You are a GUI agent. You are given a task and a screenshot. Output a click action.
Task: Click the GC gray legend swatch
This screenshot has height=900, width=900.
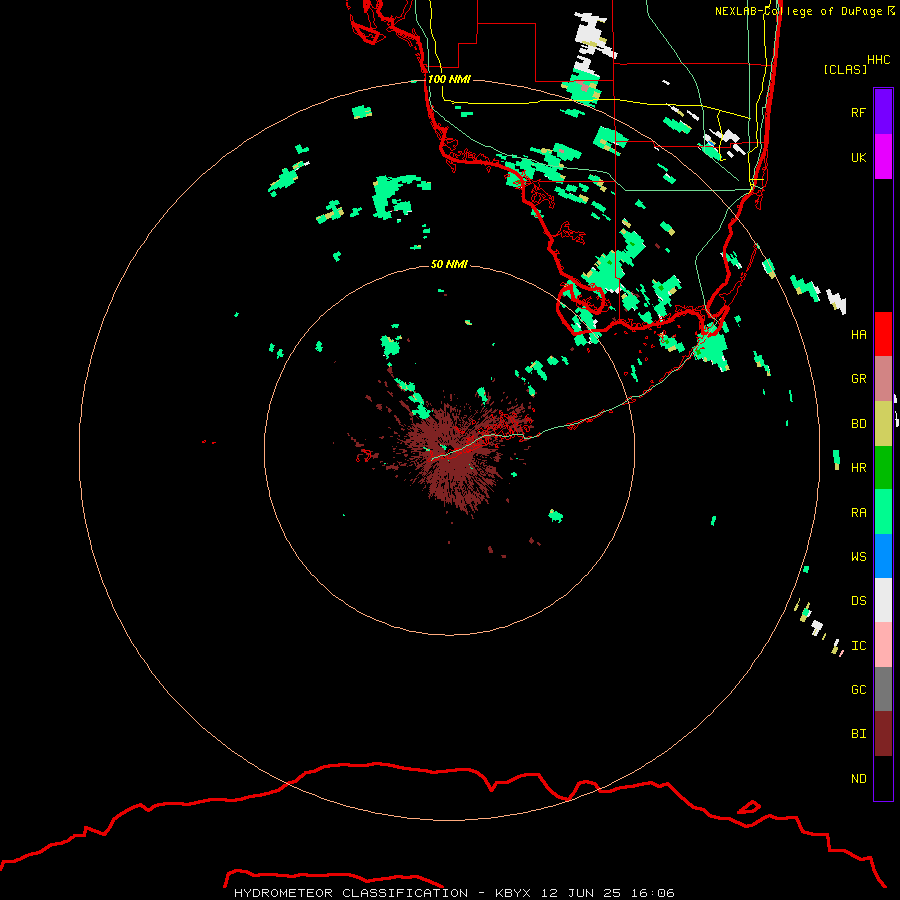883,689
